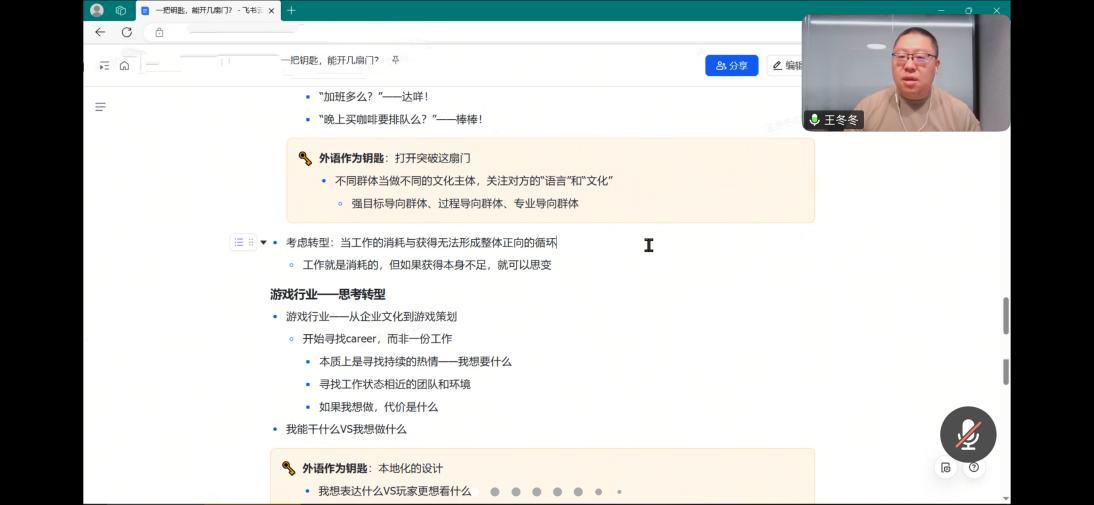Close the 一把钥匙 browser tab

point(271,10)
